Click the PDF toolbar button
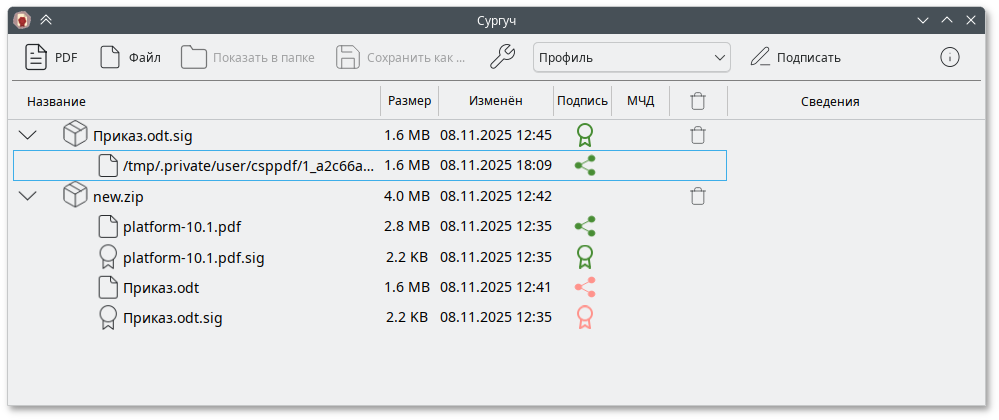999x420 pixels. (x=51, y=57)
